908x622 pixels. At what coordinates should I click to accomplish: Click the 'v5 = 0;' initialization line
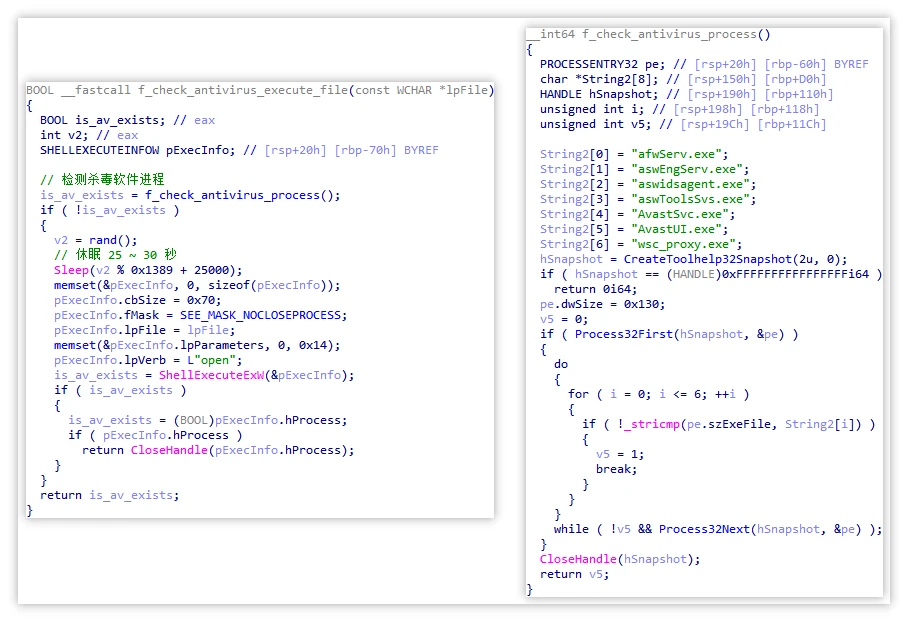565,319
